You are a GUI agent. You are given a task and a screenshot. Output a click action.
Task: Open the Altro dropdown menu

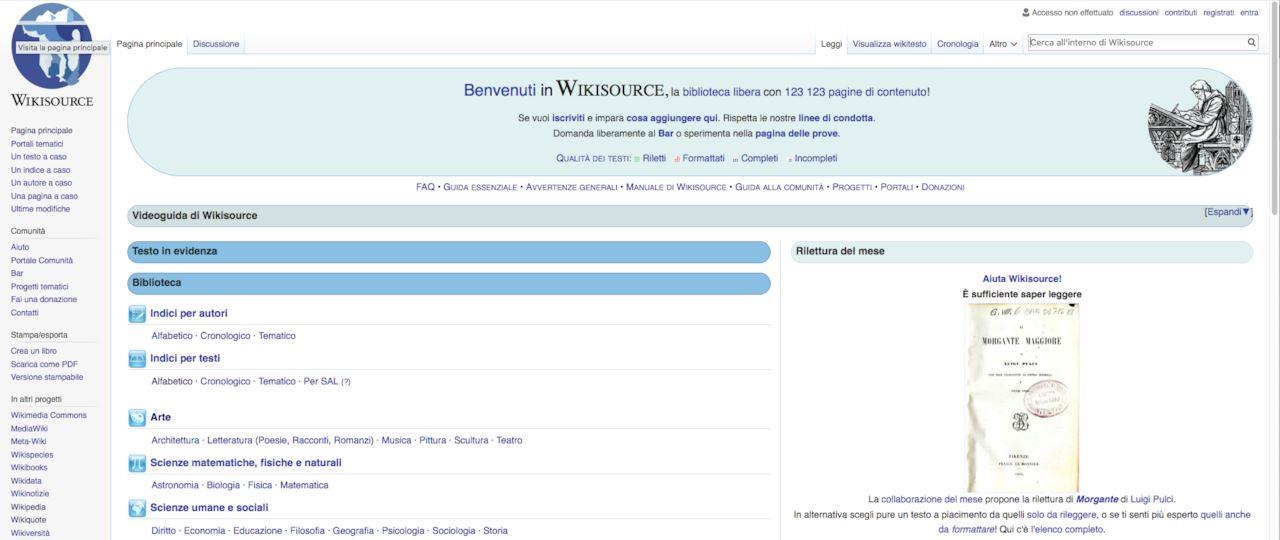1002,44
